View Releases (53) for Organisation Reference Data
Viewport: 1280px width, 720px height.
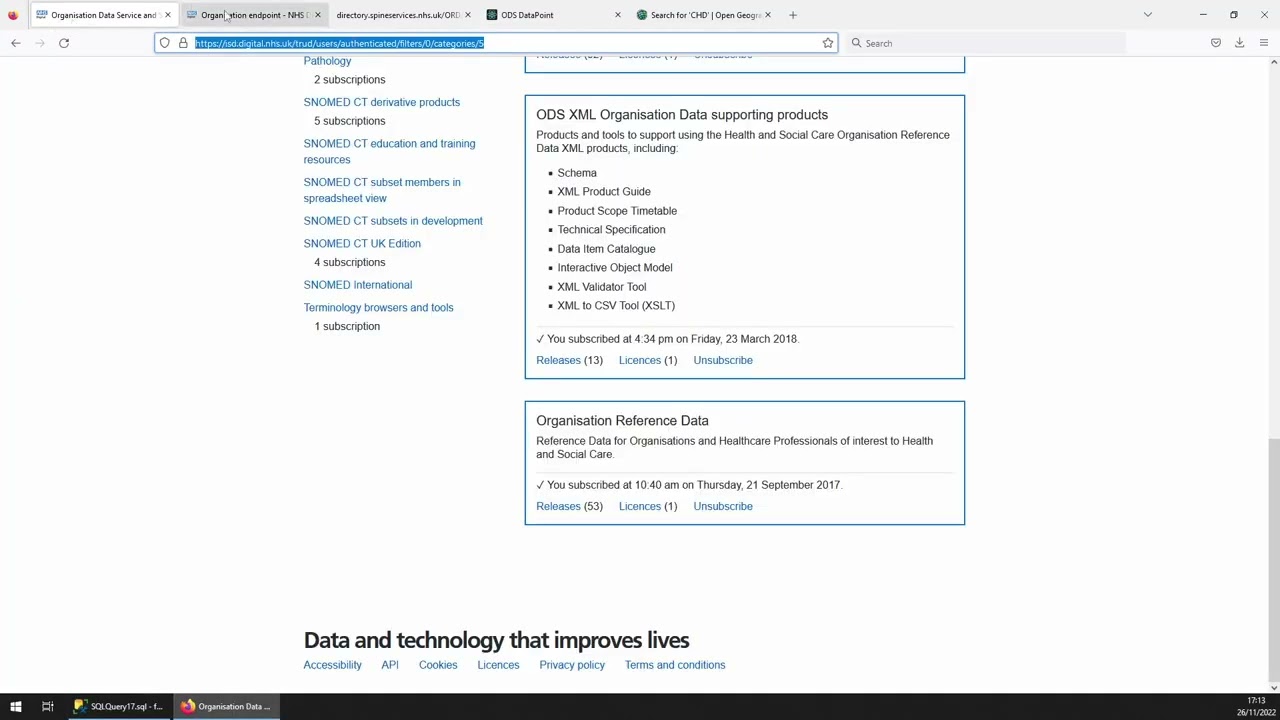pos(569,506)
